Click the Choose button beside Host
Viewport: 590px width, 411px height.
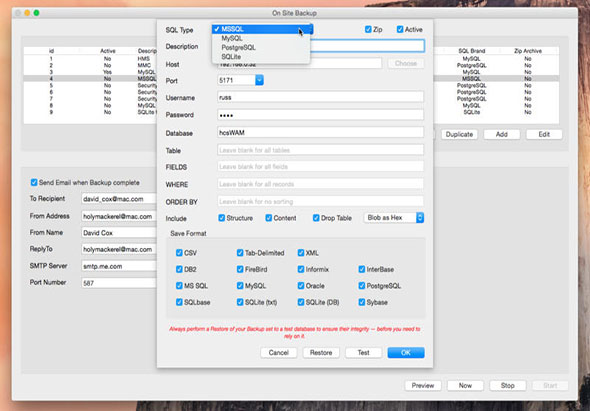tap(406, 63)
